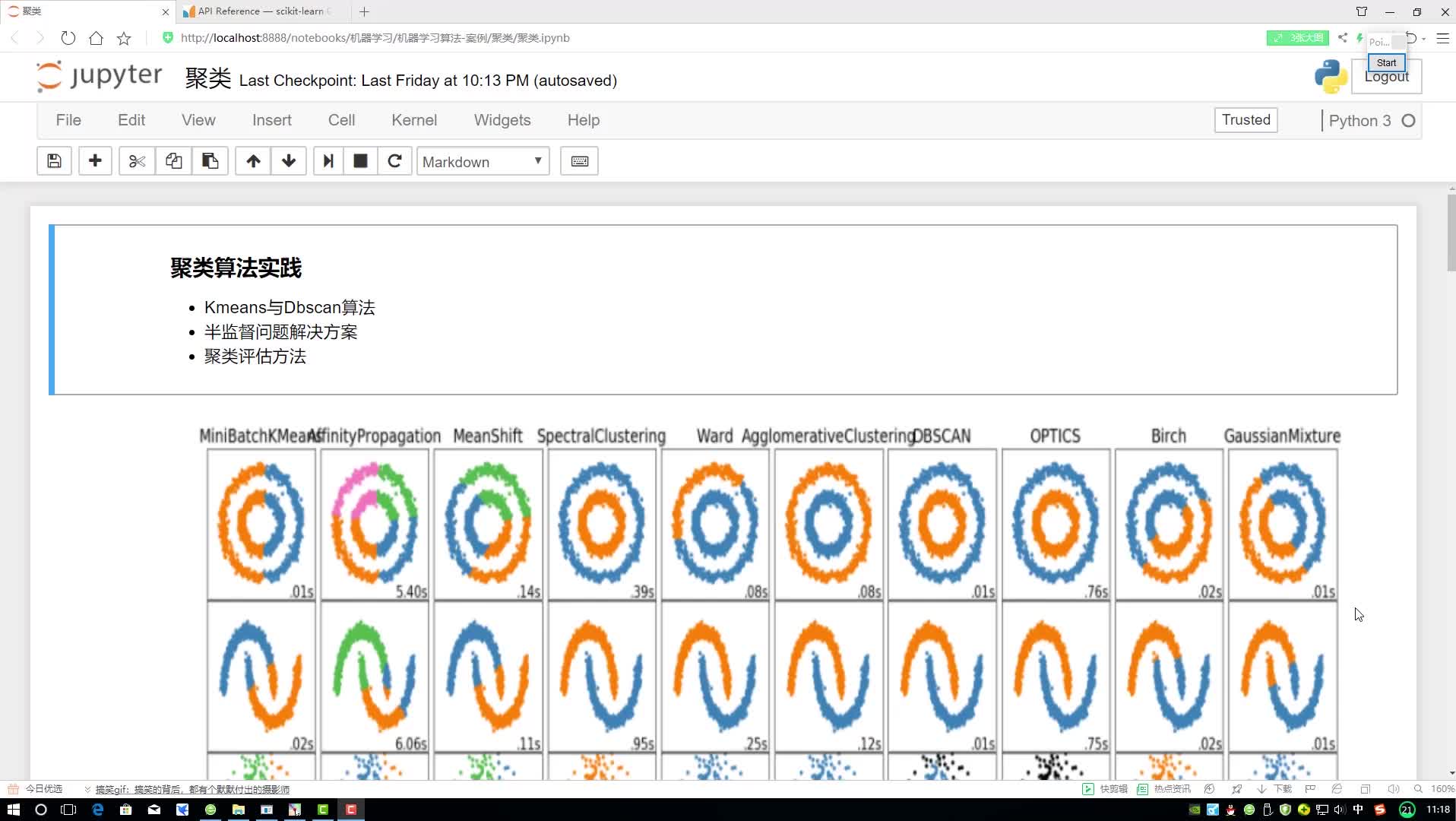Interrupt the kernel with the stop icon
This screenshot has height=821, width=1456.
tap(360, 161)
